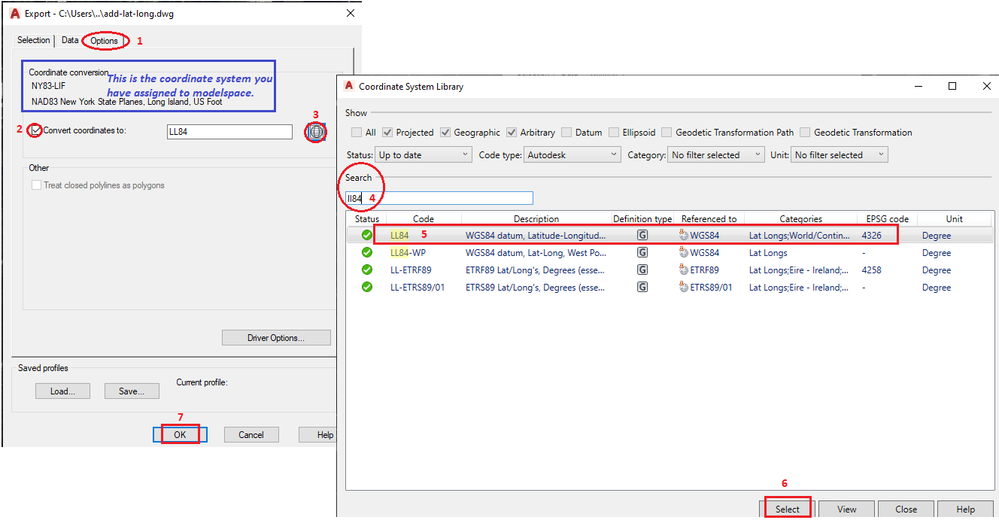Click Save profile button
This screenshot has height=524, width=999.
[x=131, y=391]
